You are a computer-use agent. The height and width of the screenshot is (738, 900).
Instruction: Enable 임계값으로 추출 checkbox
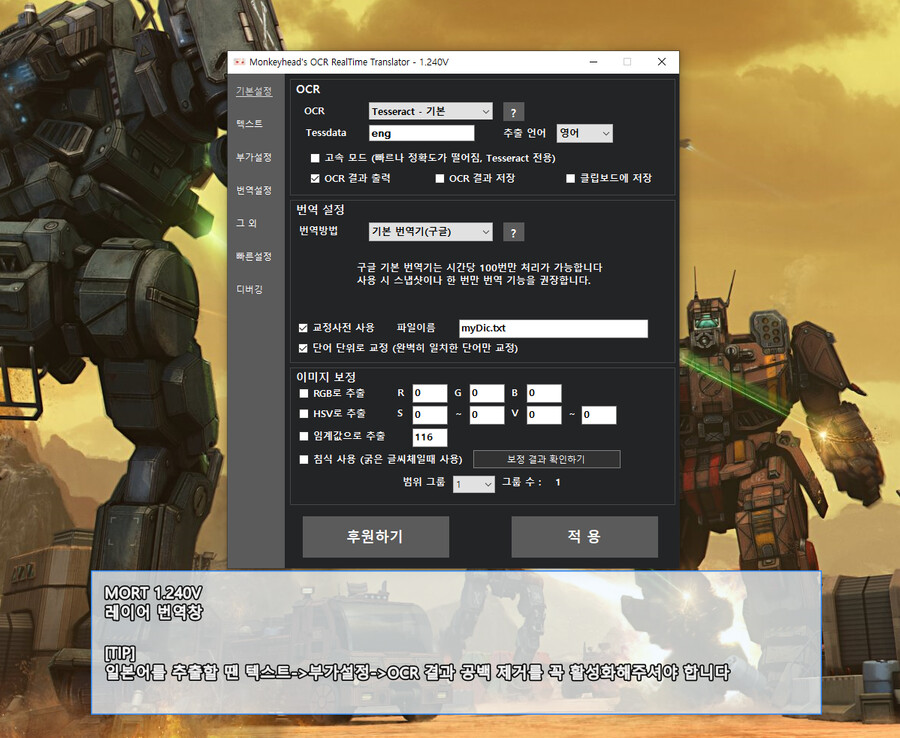304,437
